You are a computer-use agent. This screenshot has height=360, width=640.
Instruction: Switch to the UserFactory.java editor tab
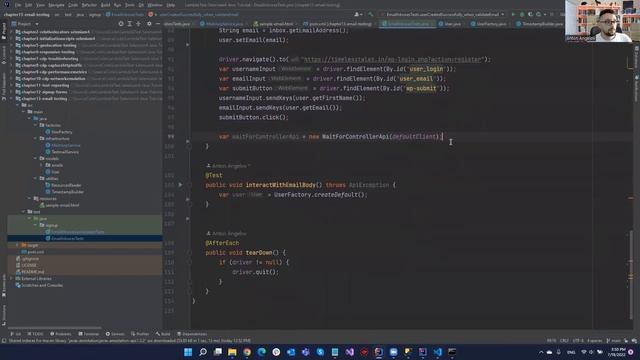(x=488, y=24)
